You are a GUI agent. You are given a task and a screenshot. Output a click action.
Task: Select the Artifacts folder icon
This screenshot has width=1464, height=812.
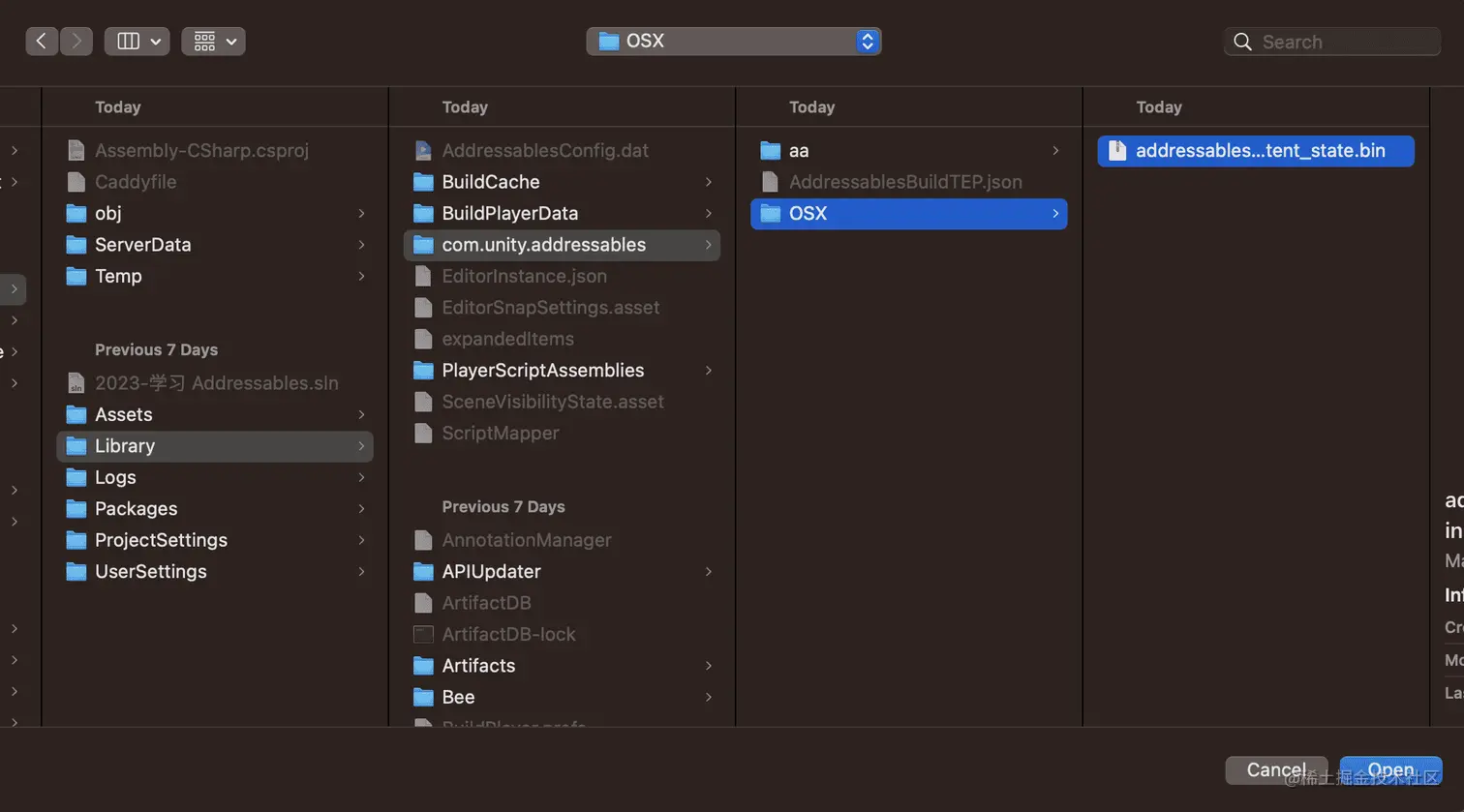[423, 666]
